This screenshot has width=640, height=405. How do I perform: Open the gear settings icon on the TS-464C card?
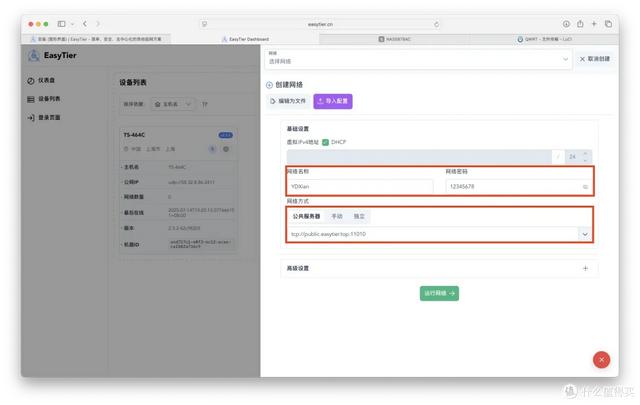click(226, 149)
